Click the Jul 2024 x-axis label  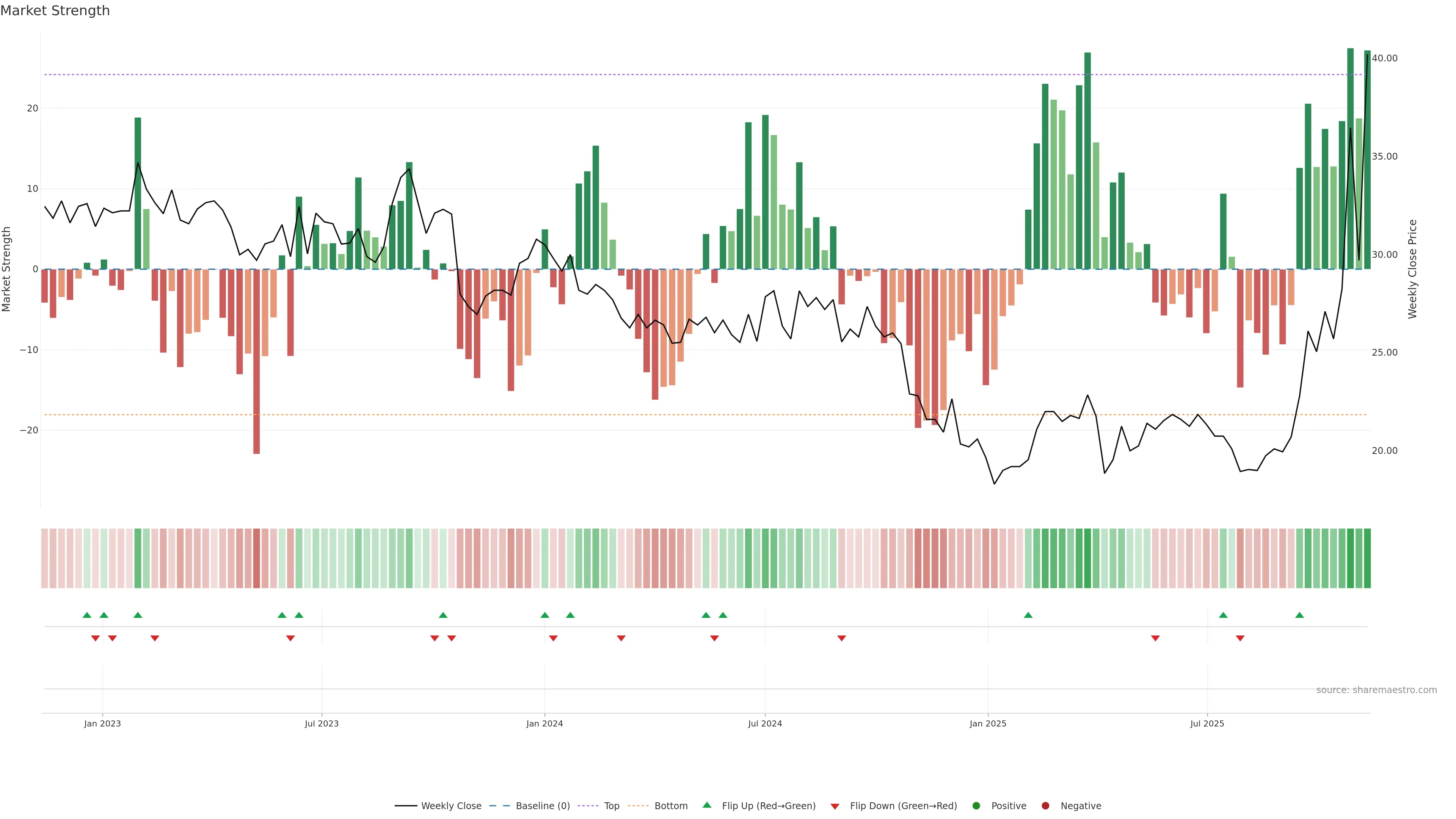point(765,723)
